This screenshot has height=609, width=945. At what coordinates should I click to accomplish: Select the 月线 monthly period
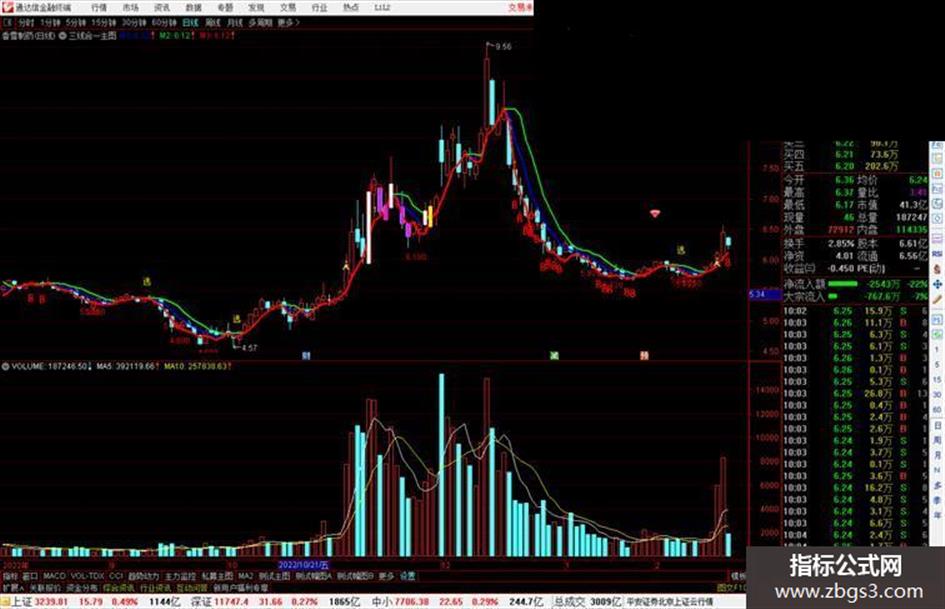234,23
